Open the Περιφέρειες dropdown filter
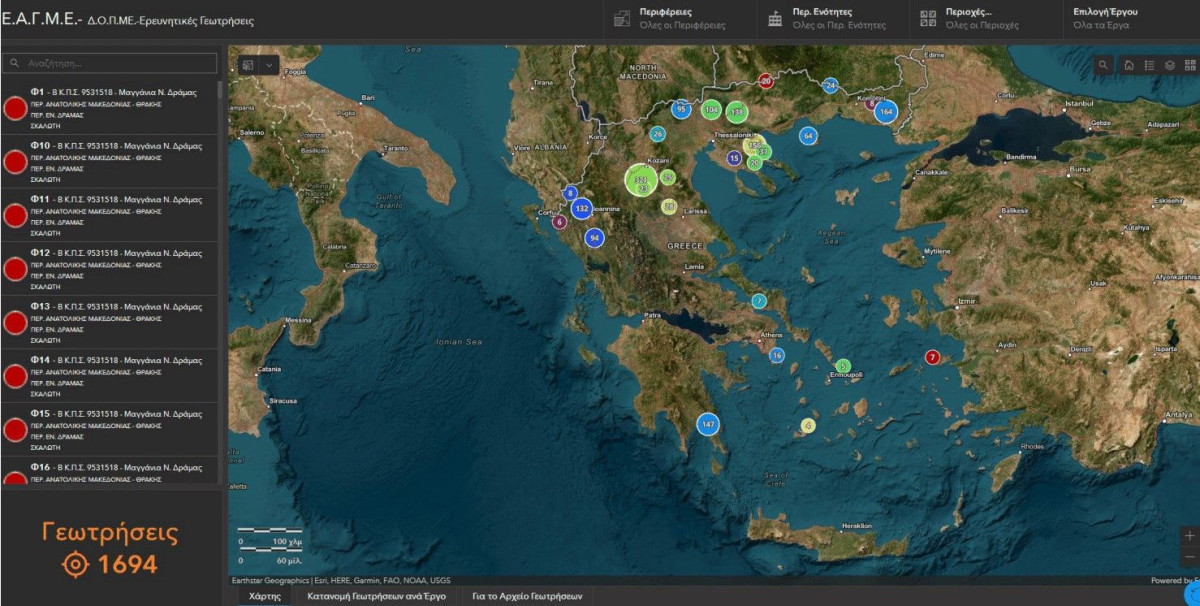Viewport: 1200px width, 606px height. click(679, 19)
